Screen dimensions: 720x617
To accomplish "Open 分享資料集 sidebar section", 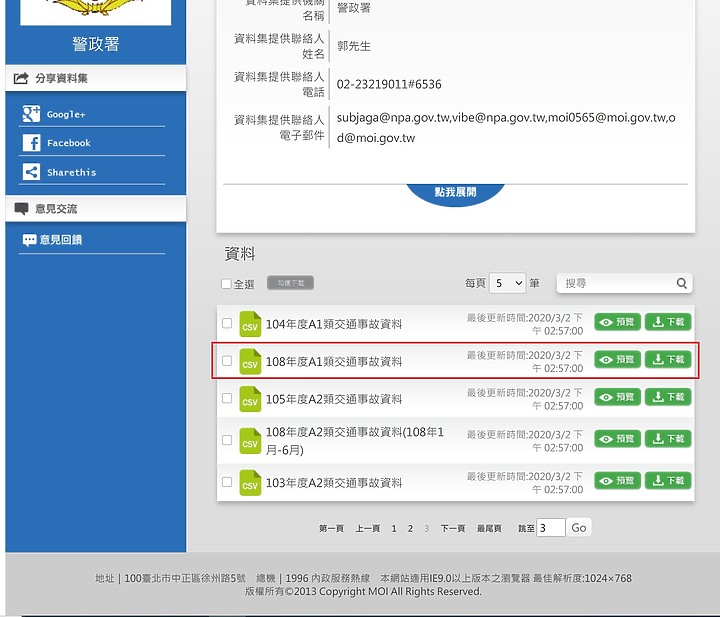I will tap(96, 78).
